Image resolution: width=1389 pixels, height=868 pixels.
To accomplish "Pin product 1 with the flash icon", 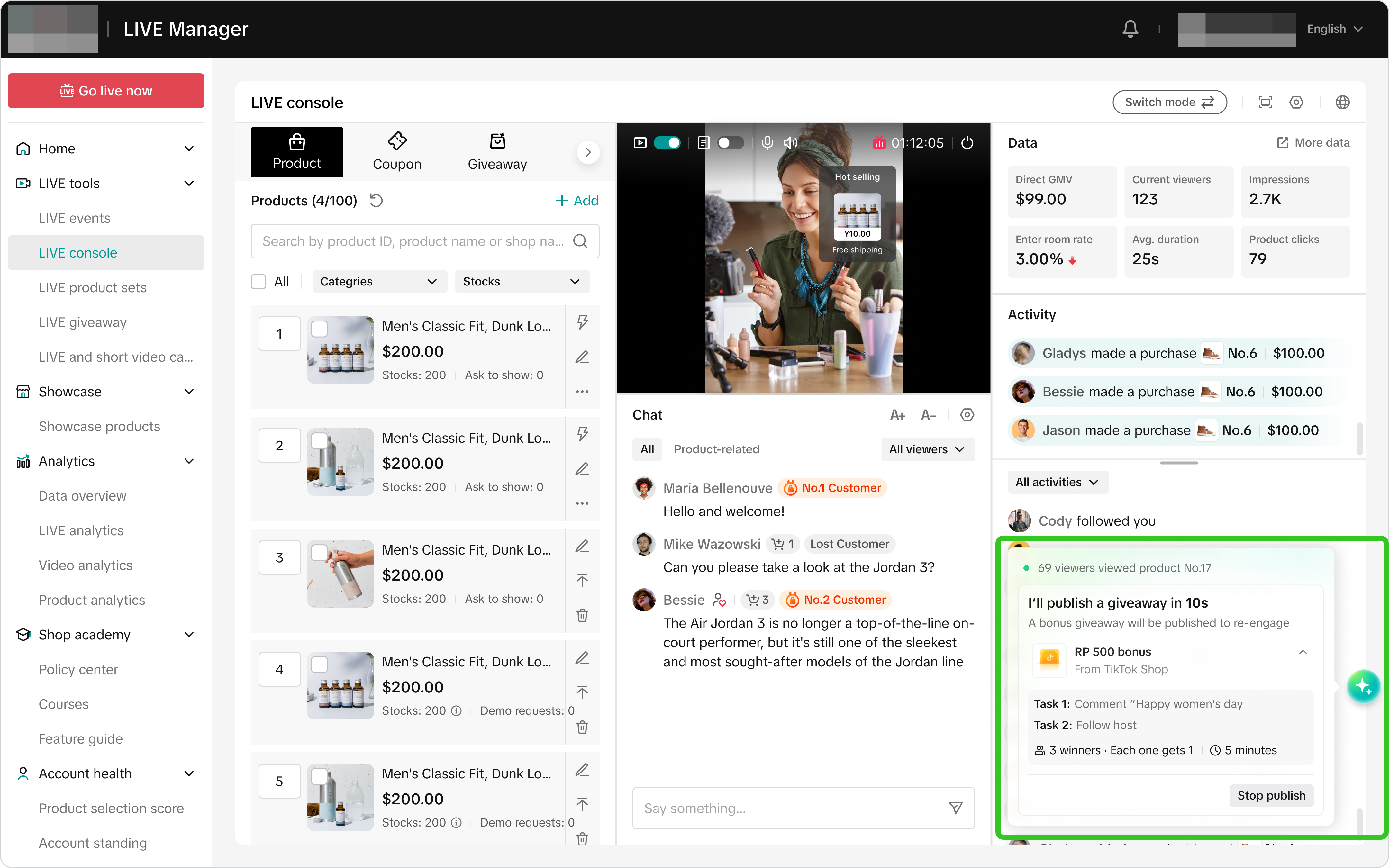I will click(x=582, y=322).
